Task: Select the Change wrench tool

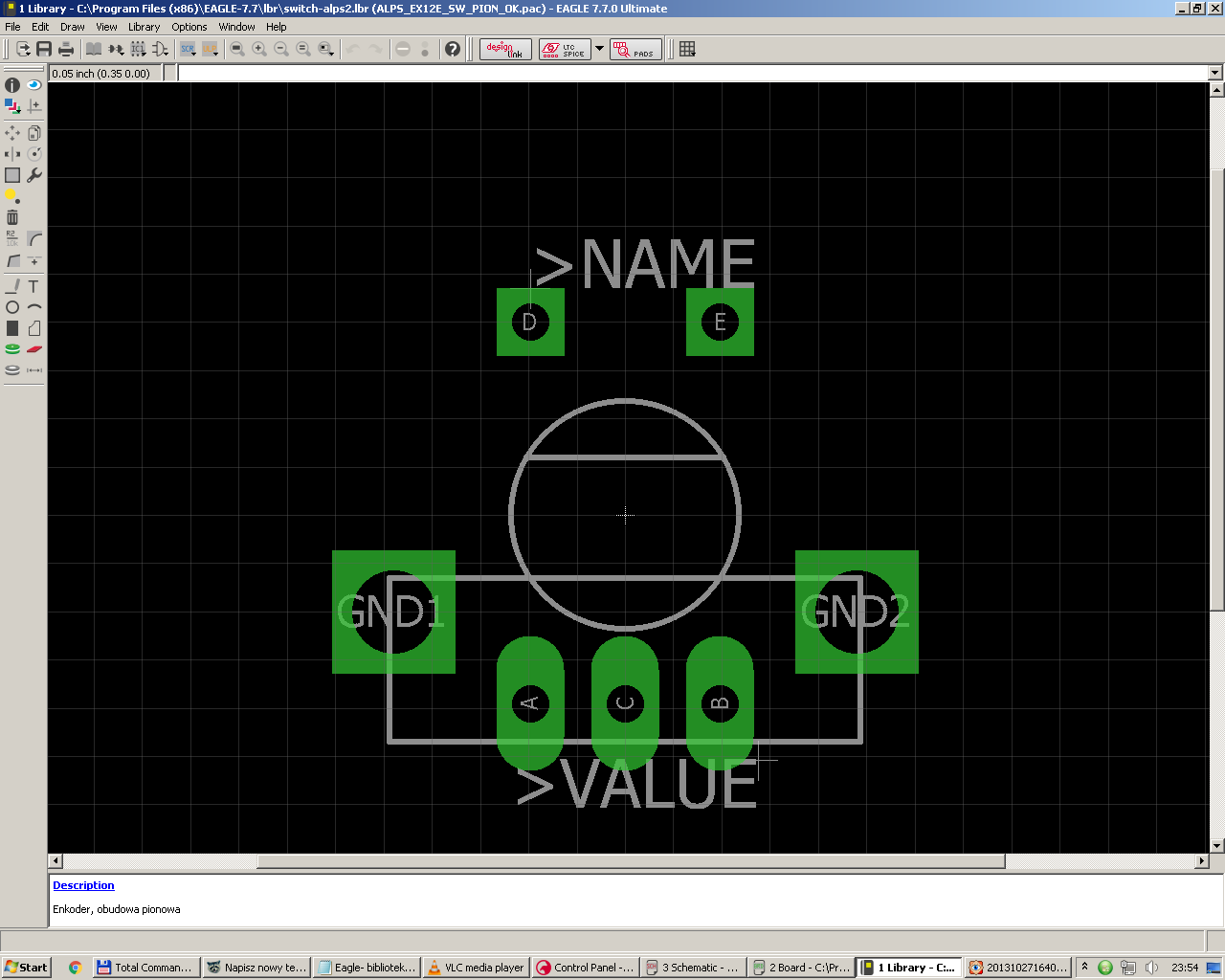Action: click(x=34, y=175)
